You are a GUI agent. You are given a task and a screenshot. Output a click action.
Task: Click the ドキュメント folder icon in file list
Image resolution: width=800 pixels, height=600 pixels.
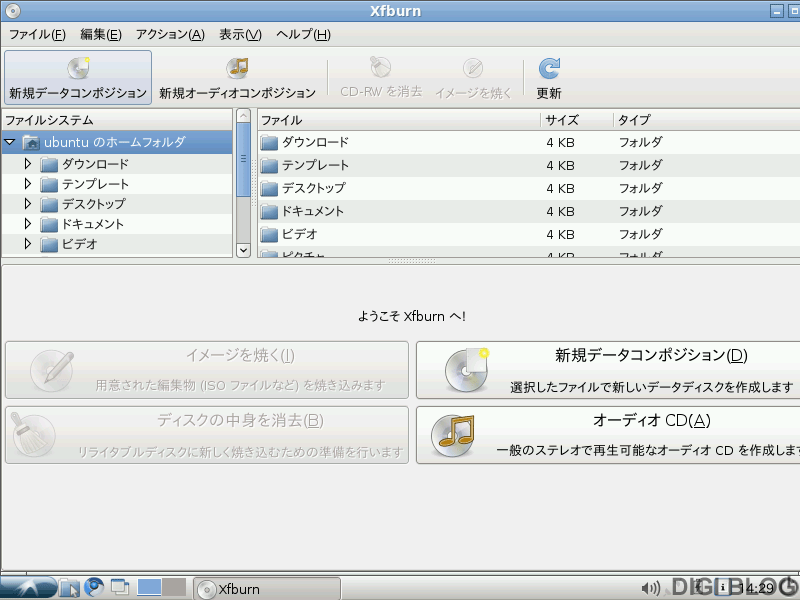269,211
